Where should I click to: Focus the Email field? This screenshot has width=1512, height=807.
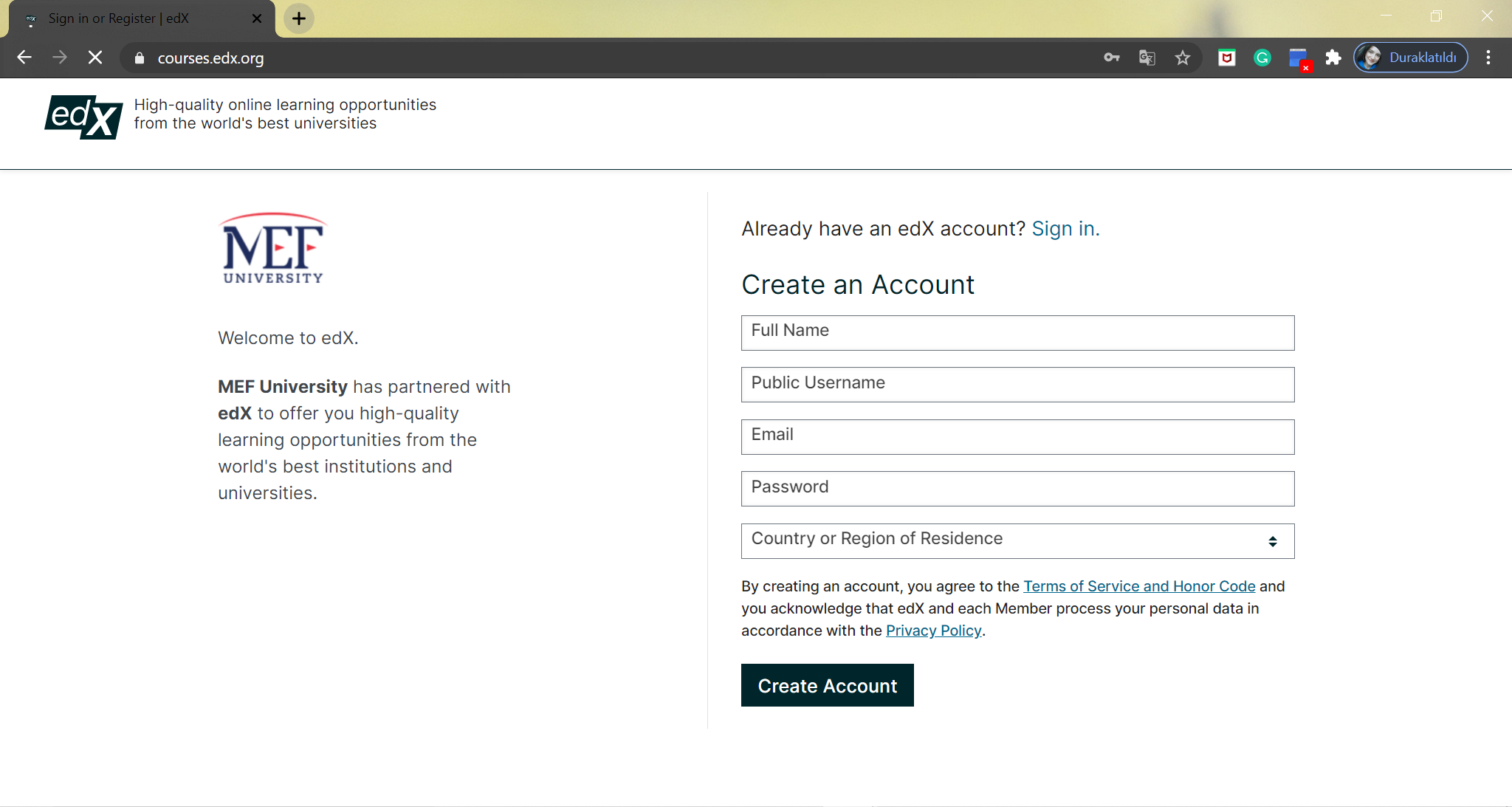tap(1017, 437)
